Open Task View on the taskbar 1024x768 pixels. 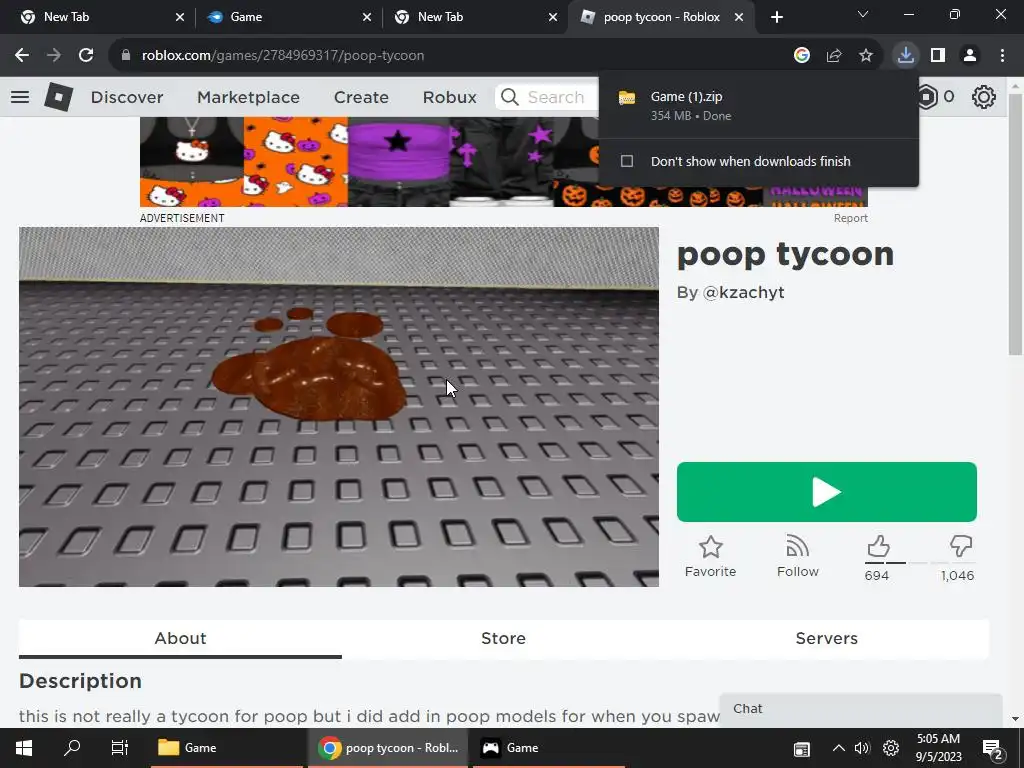click(120, 748)
